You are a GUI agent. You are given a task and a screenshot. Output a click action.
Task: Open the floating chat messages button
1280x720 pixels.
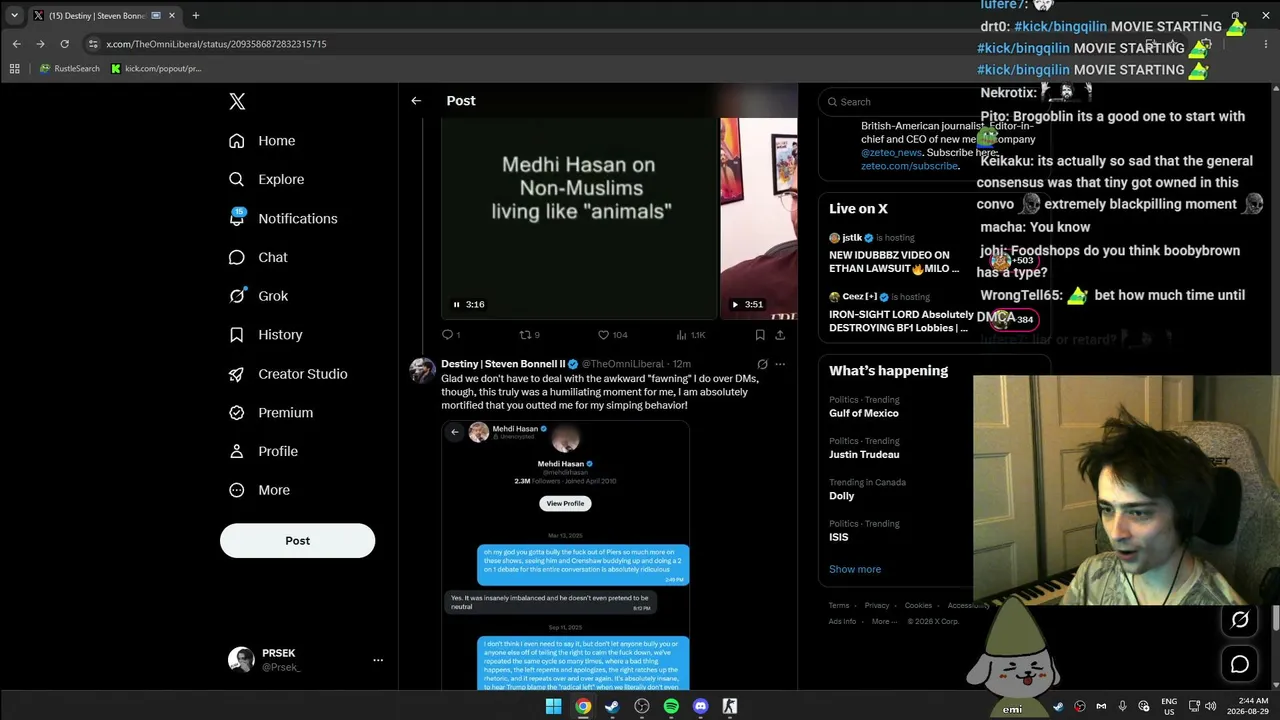click(1240, 664)
